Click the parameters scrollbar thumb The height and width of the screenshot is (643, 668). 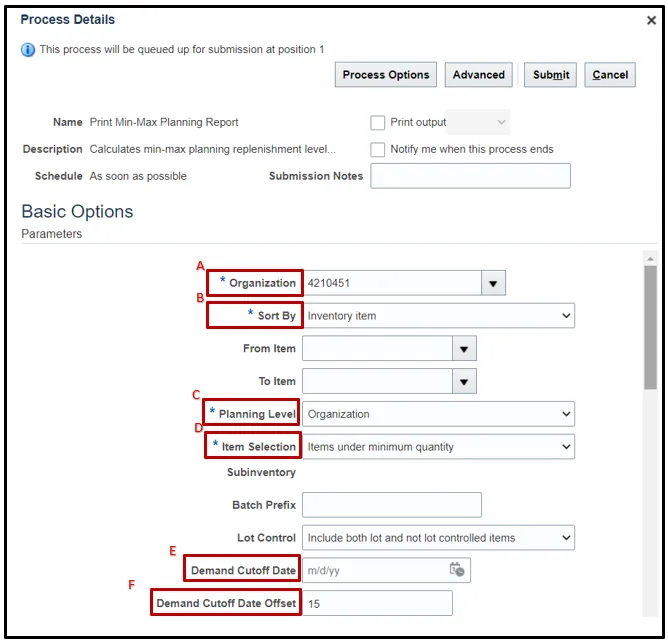(x=650, y=328)
